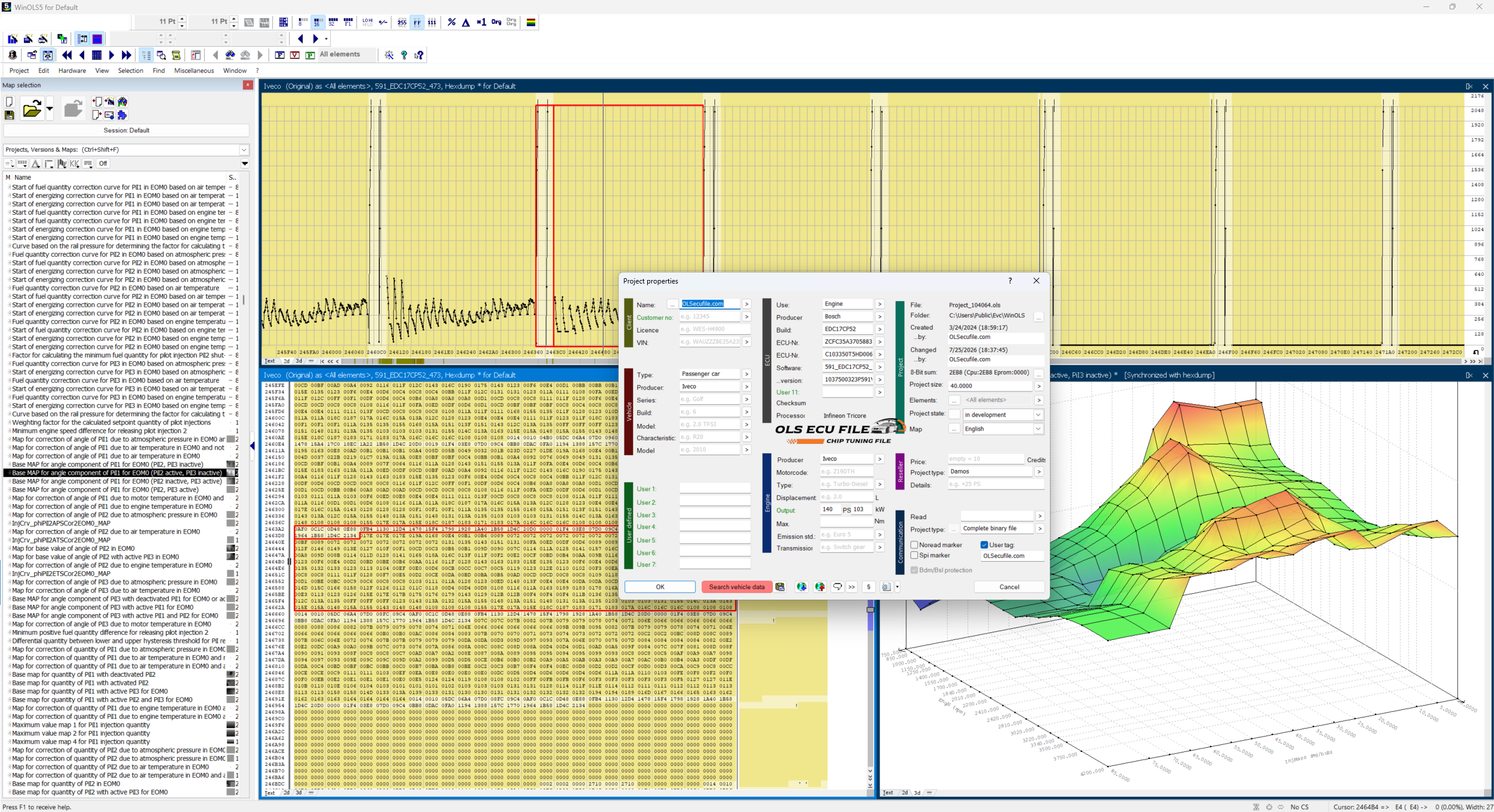Click the >> expand button in dialog
Image resolution: width=1494 pixels, height=812 pixels.
click(852, 587)
